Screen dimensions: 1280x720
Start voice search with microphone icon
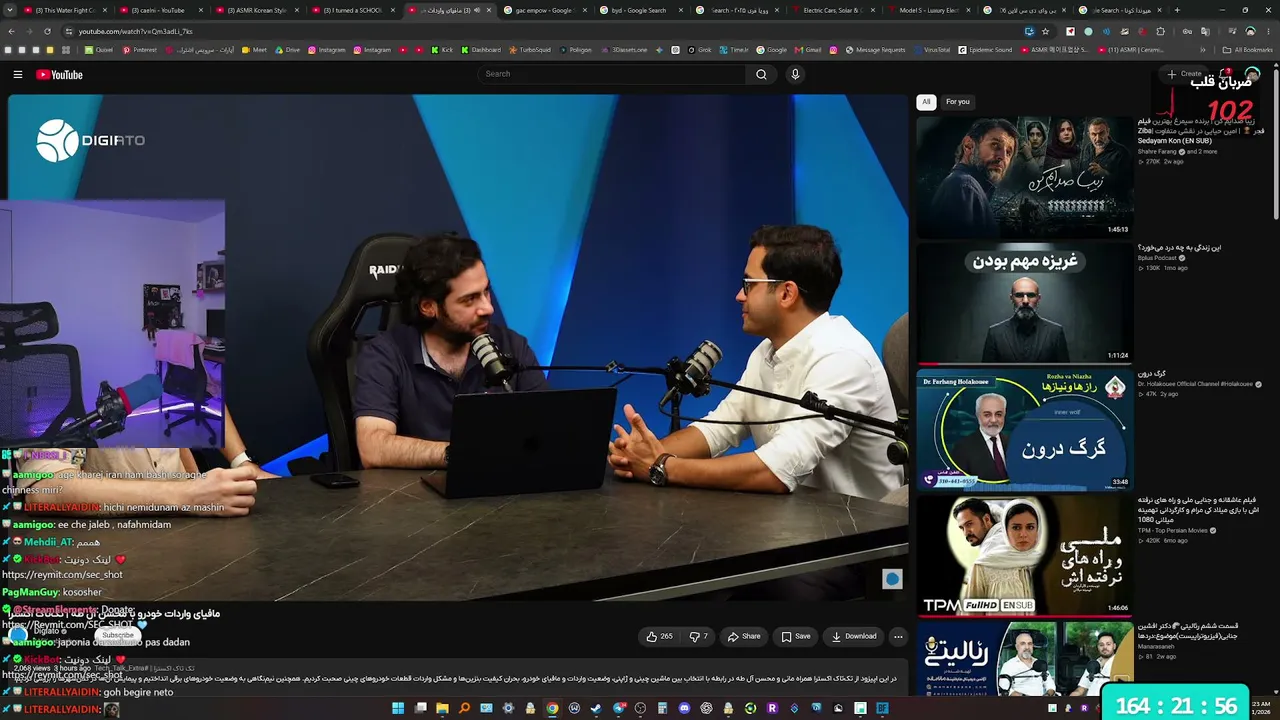[x=795, y=74]
